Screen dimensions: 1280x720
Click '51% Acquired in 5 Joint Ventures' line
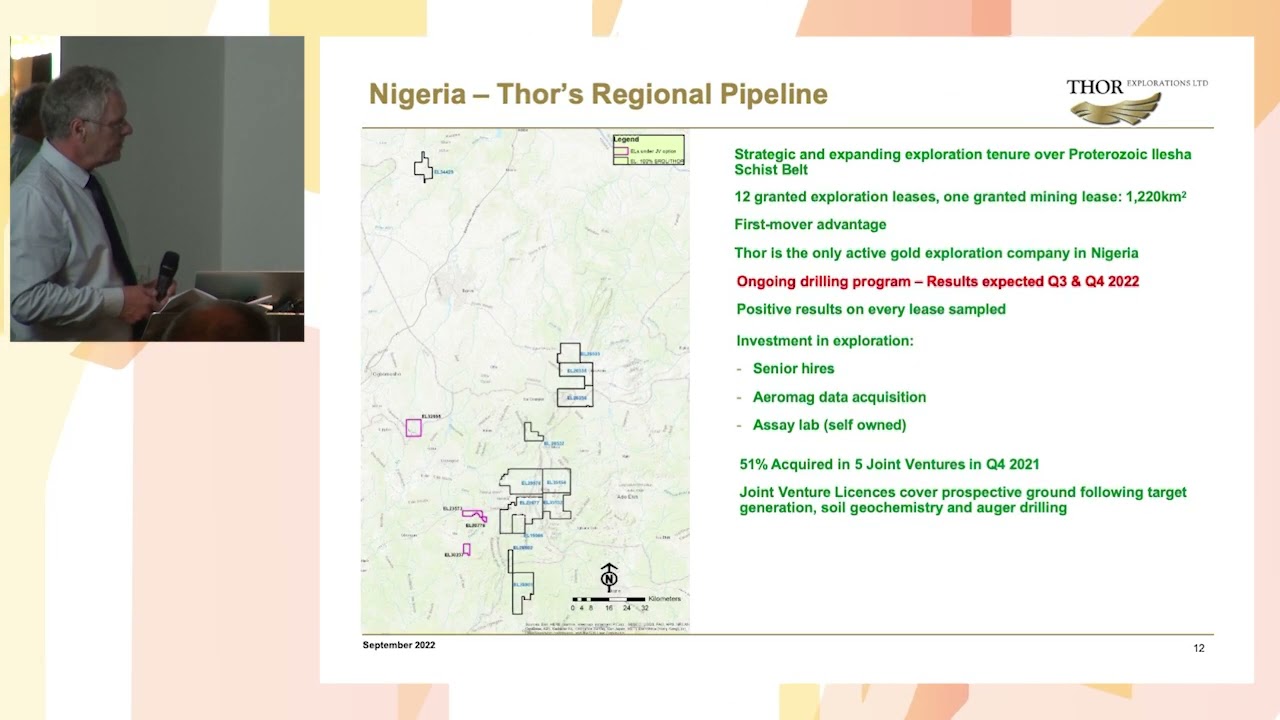coord(889,465)
